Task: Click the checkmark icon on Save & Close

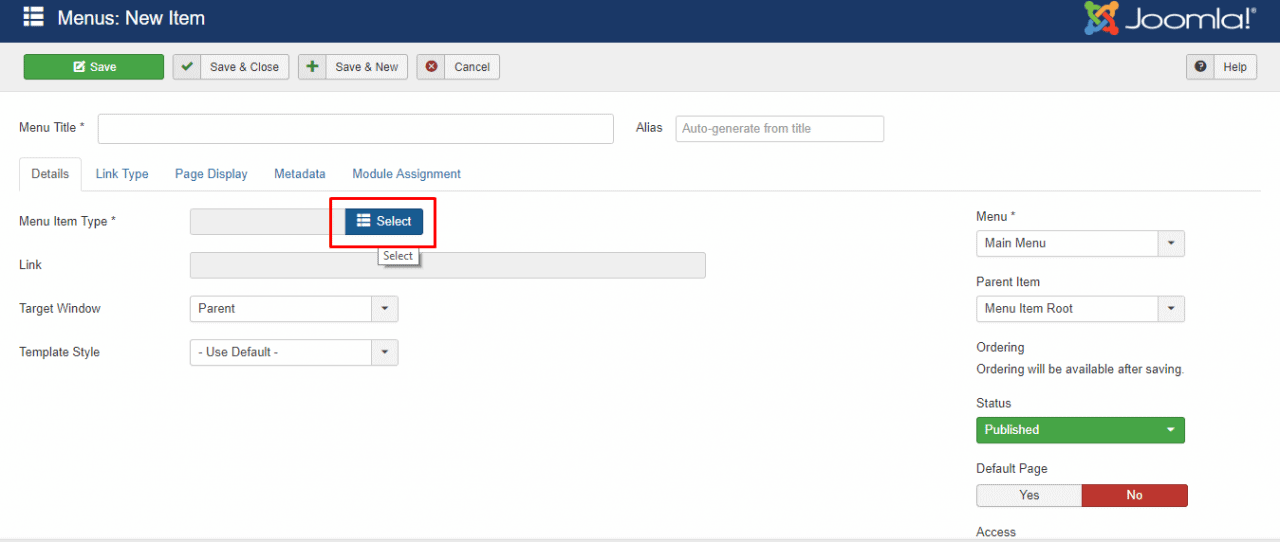Action: coord(187,67)
